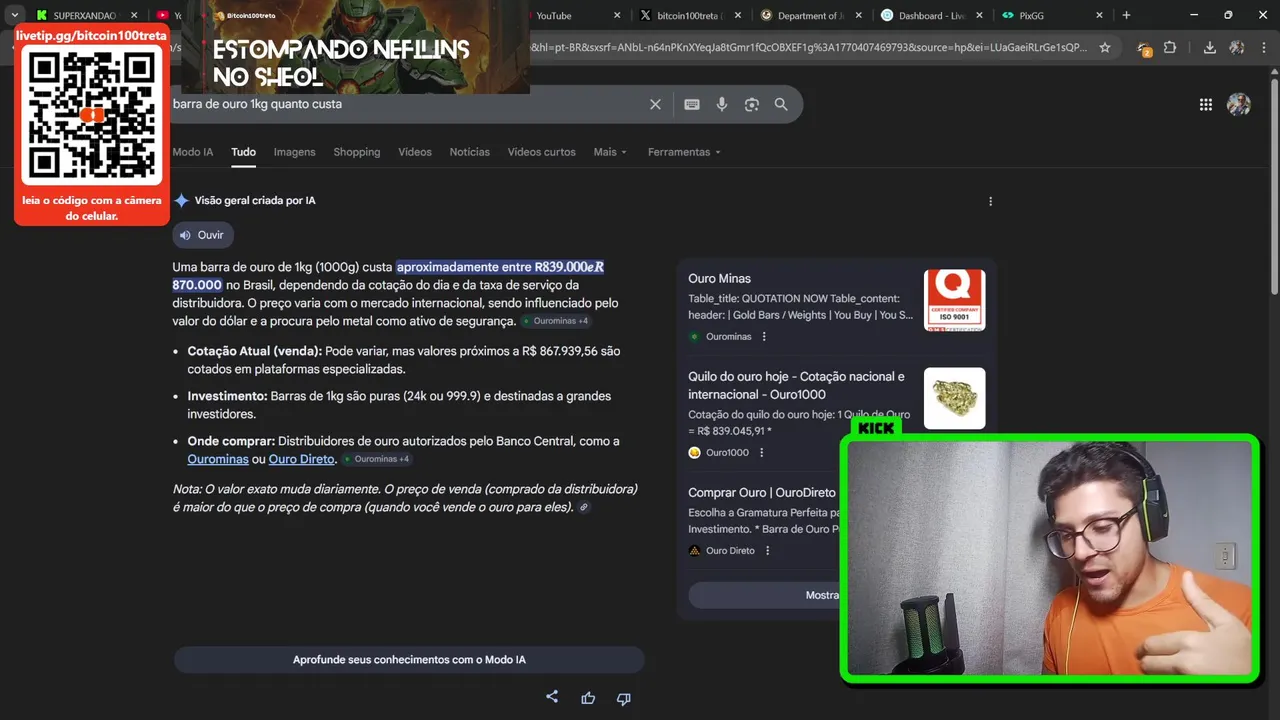Open Quilo do ouro hoje result title
Image resolution: width=1280 pixels, height=720 pixels.
click(796, 385)
